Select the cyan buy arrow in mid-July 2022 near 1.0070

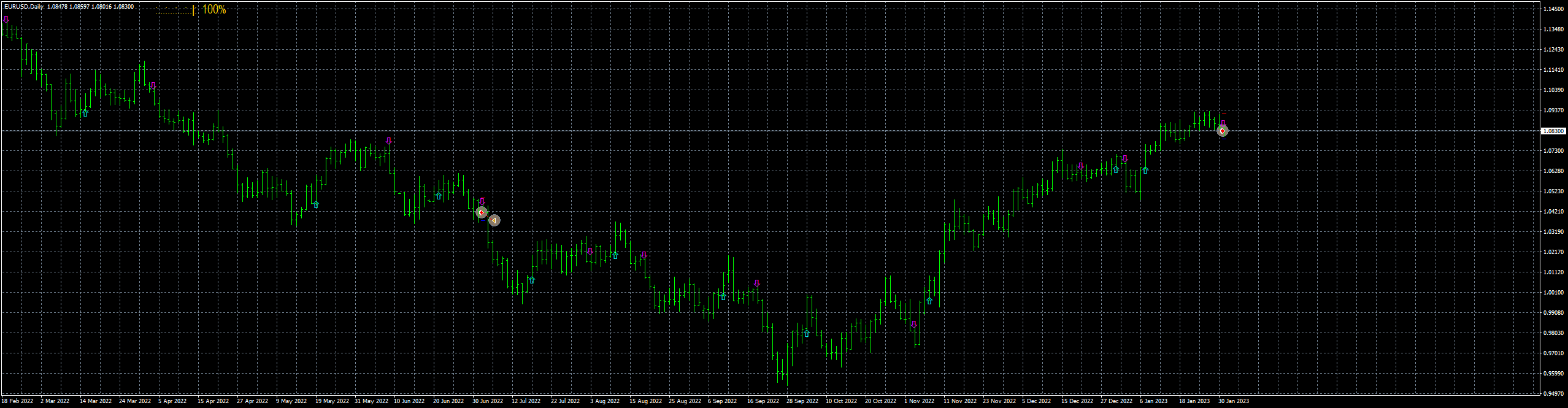coord(532,280)
